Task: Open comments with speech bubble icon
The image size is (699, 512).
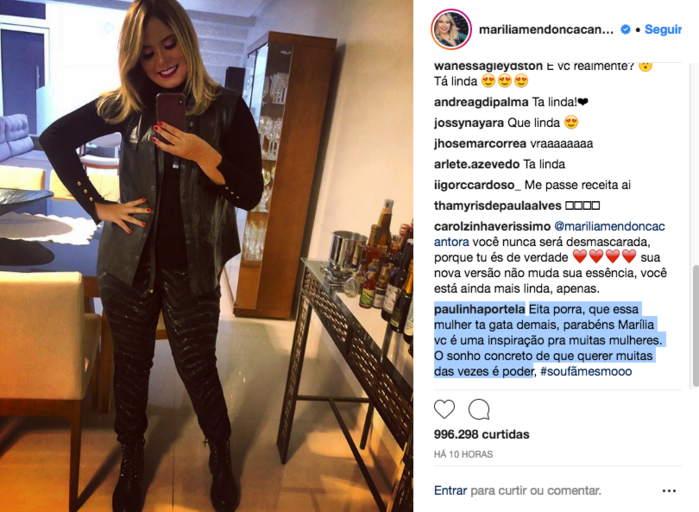Action: [x=479, y=410]
